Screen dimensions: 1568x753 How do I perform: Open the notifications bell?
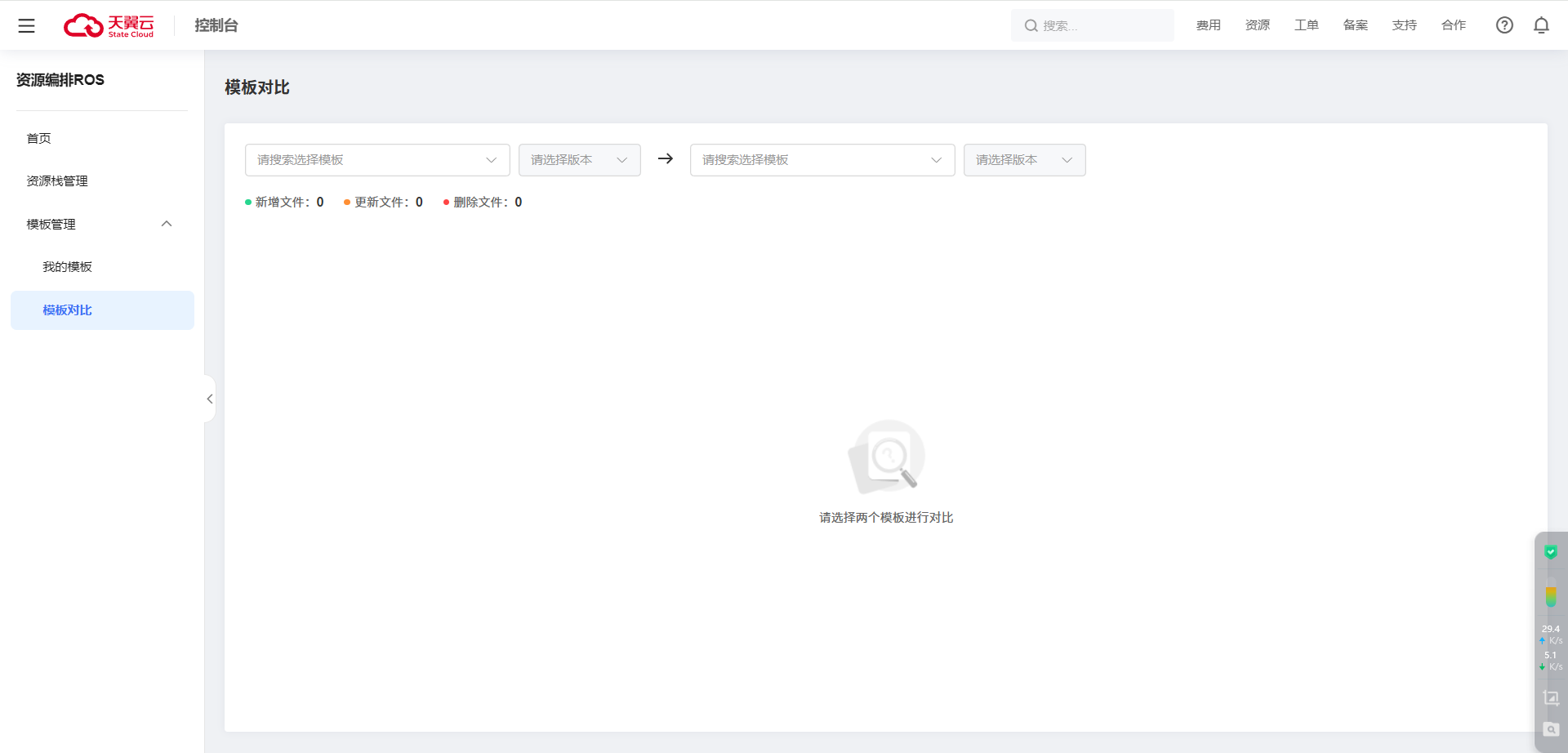click(x=1541, y=25)
